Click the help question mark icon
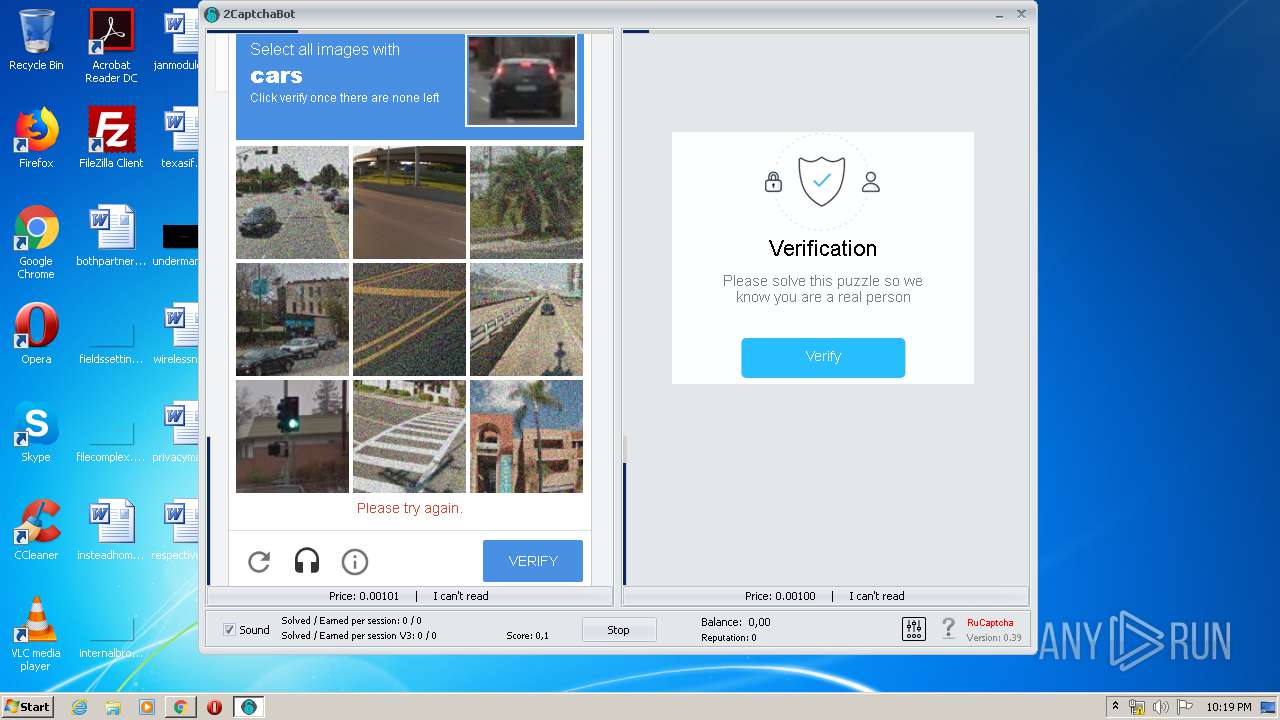 pyautogui.click(x=949, y=629)
